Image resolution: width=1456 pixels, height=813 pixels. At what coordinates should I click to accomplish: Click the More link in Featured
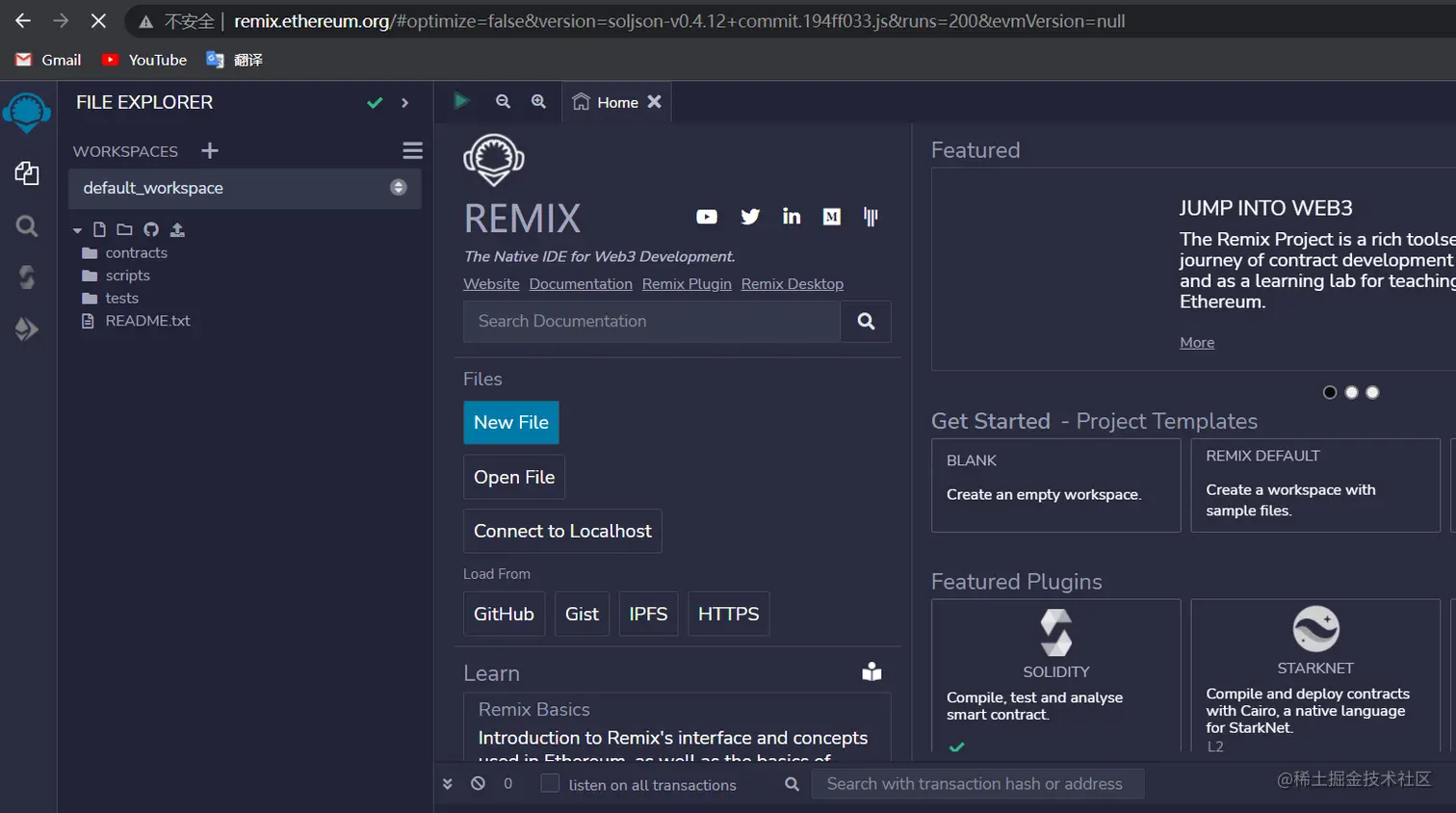click(1197, 343)
